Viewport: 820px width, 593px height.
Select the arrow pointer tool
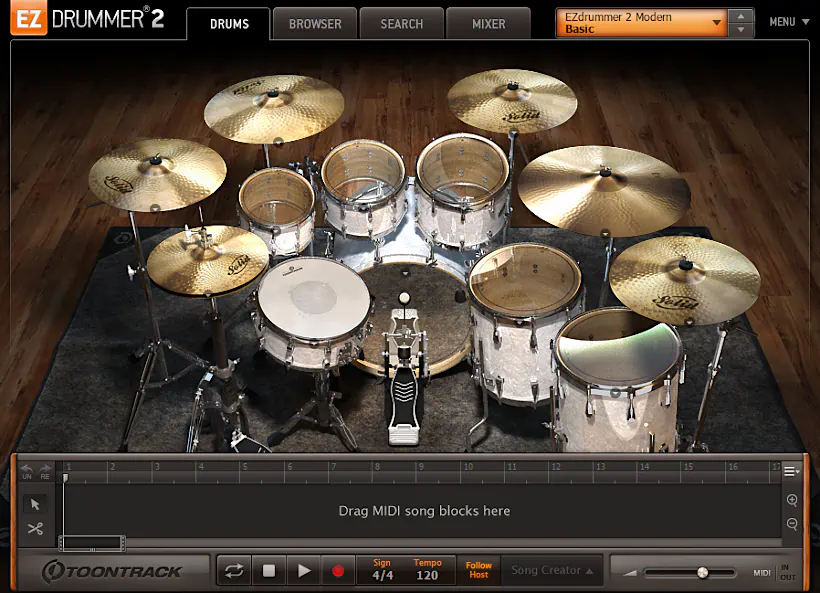coord(35,504)
